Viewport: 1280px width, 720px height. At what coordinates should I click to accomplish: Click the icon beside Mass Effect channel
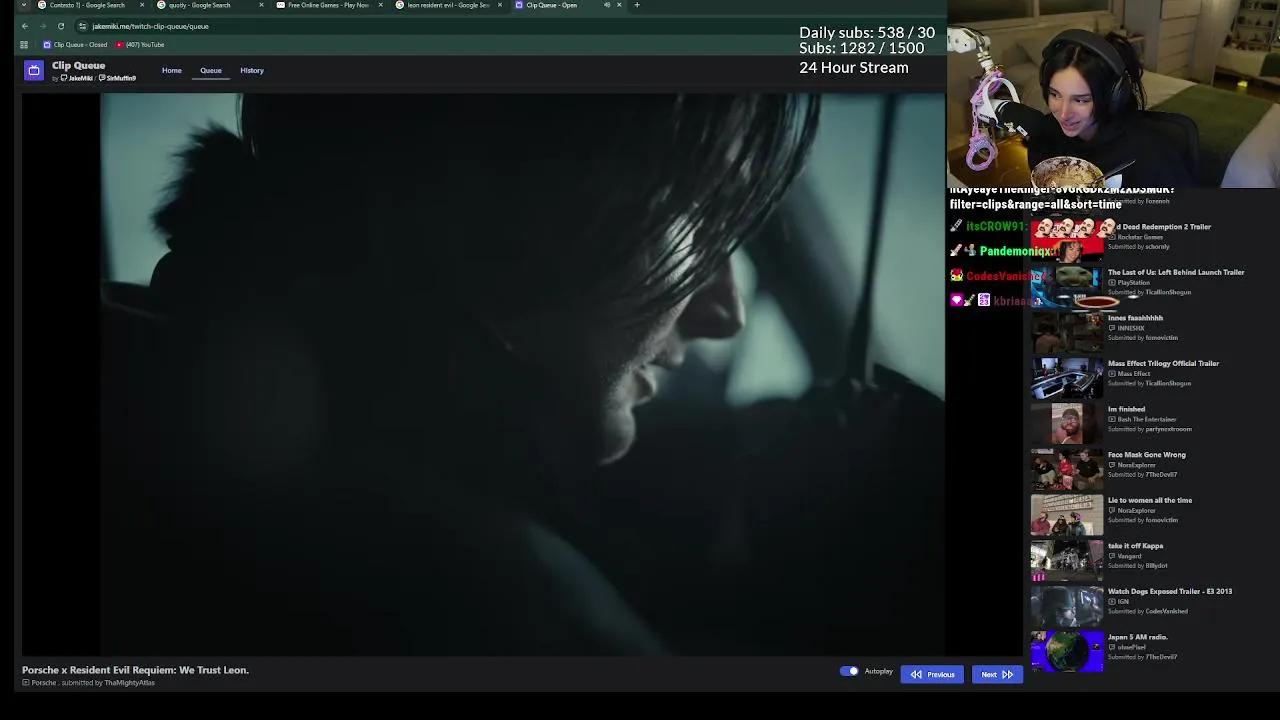(x=1112, y=374)
